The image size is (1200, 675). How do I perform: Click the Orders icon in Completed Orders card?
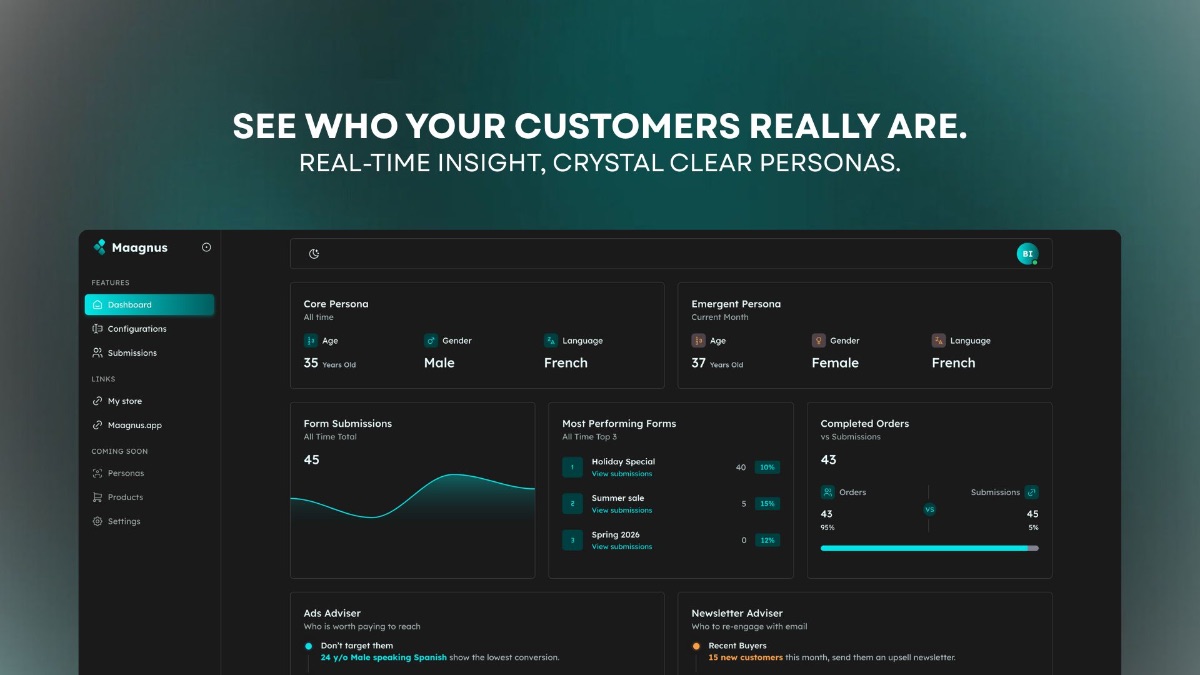point(828,492)
